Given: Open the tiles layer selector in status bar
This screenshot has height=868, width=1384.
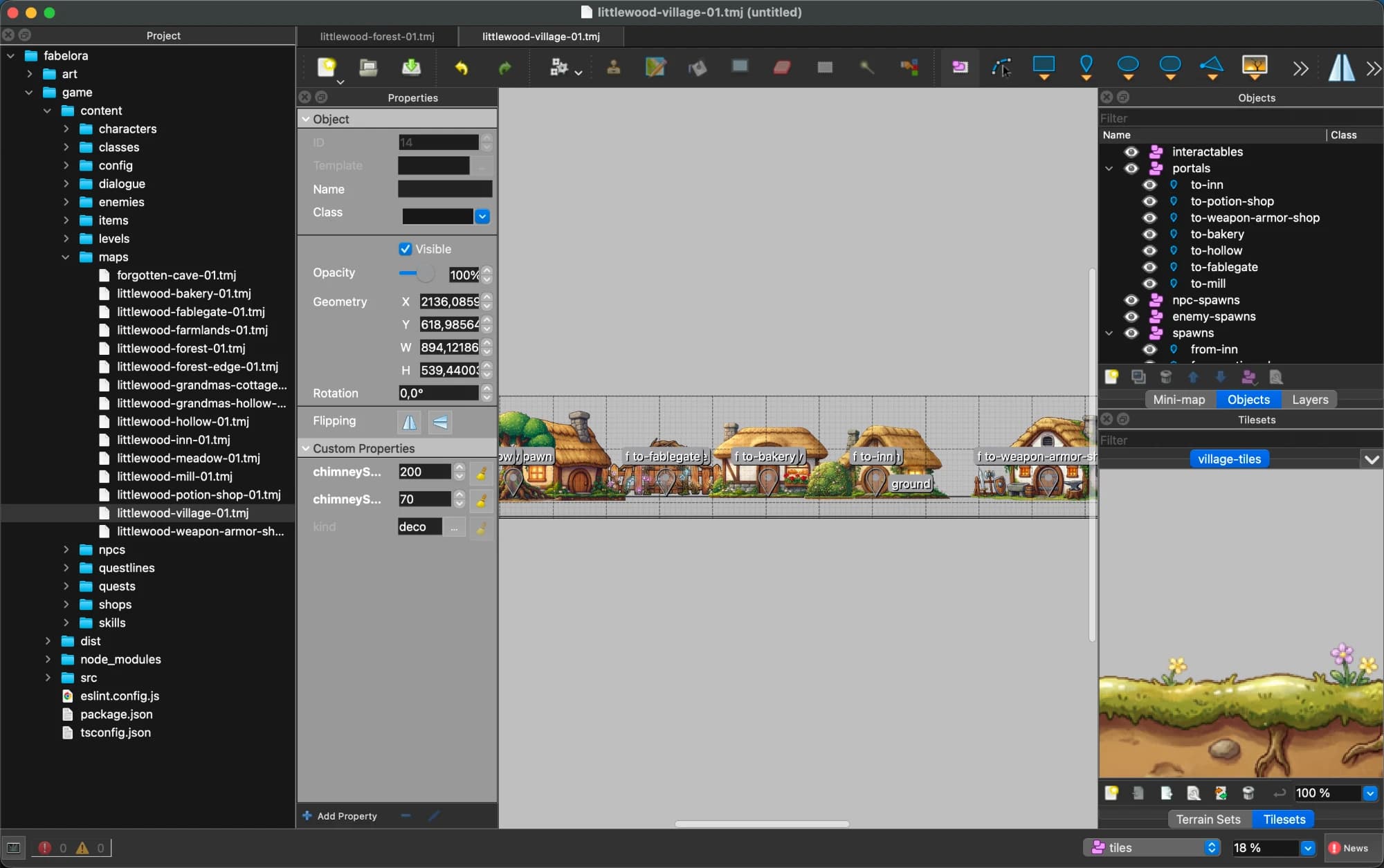Looking at the screenshot, I should [1151, 848].
